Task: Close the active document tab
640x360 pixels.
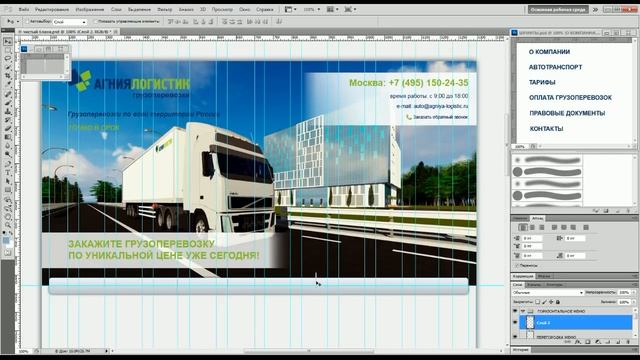Action: (x=116, y=31)
